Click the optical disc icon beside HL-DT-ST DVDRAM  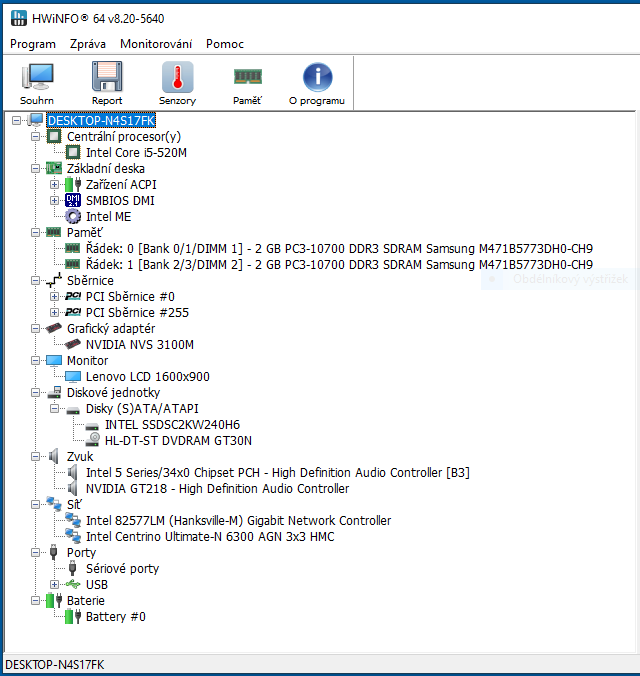point(92,440)
